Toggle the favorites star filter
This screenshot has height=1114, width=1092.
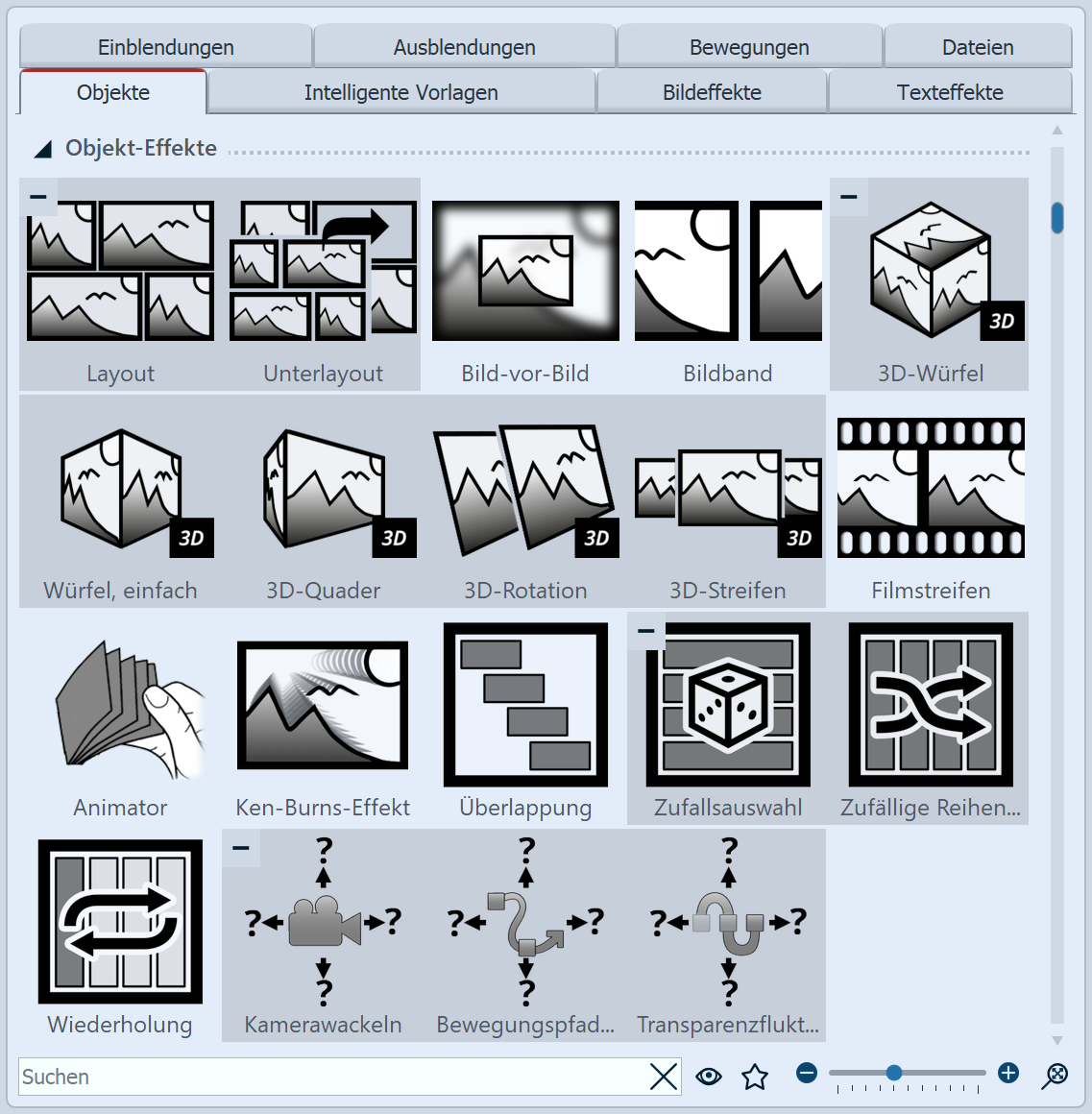tap(755, 1077)
